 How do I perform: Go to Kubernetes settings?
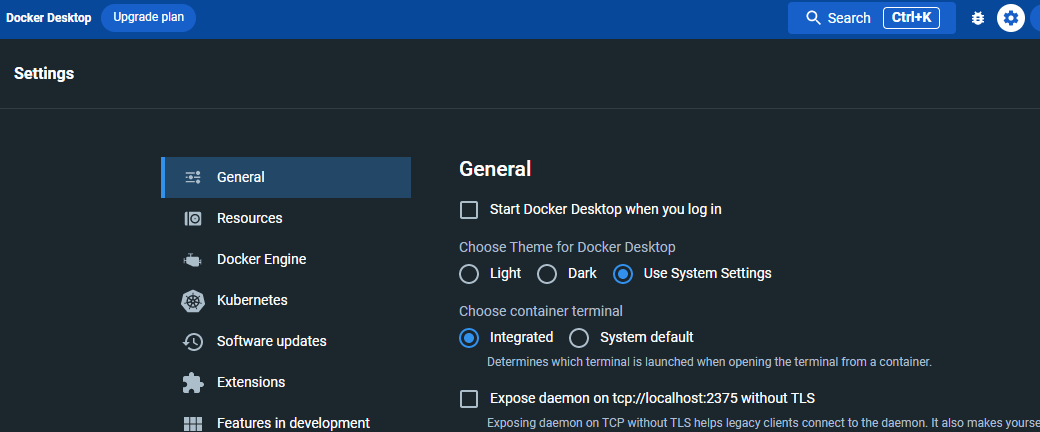(286, 301)
